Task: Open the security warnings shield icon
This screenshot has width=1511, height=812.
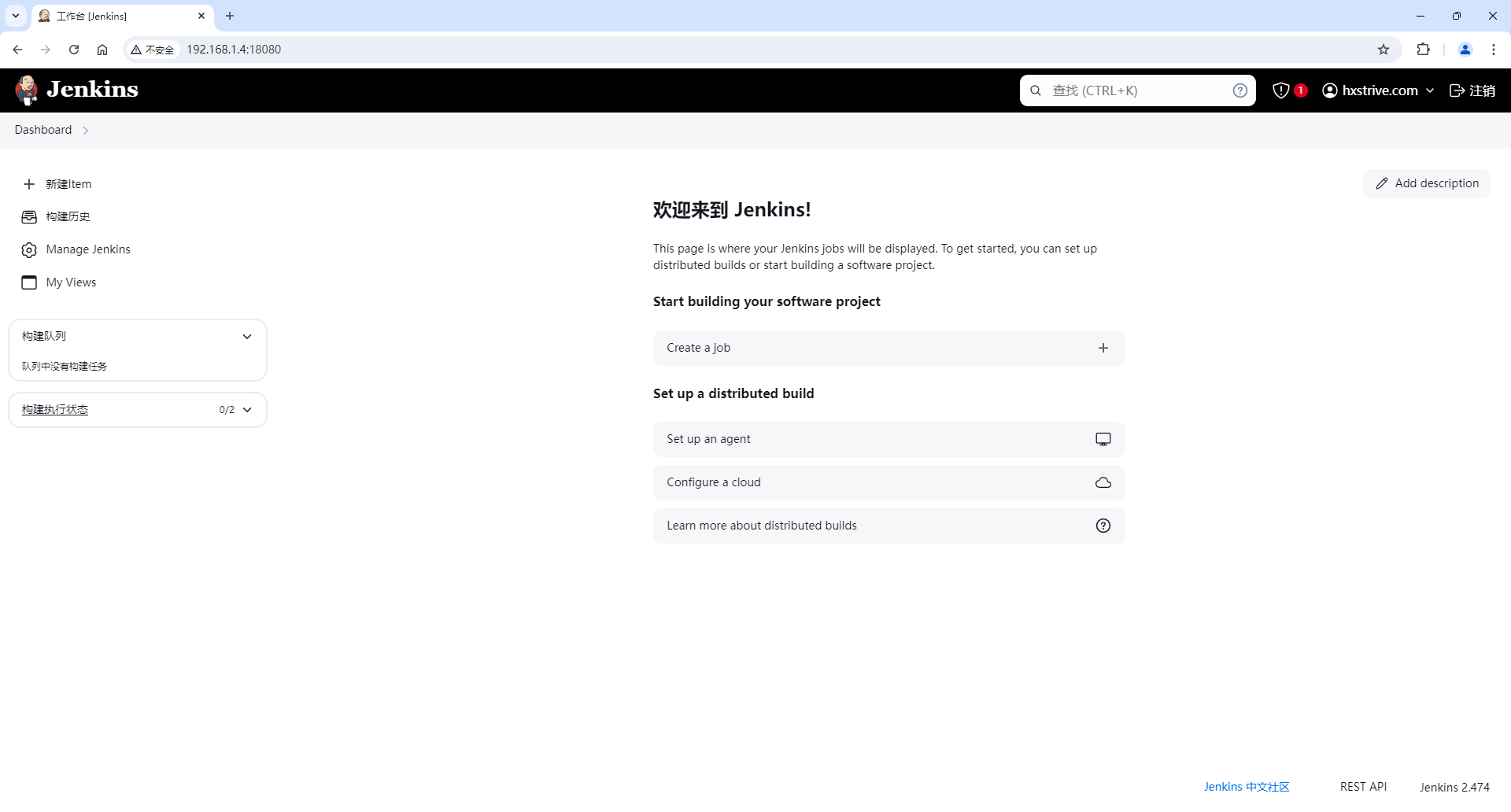Action: click(1281, 90)
